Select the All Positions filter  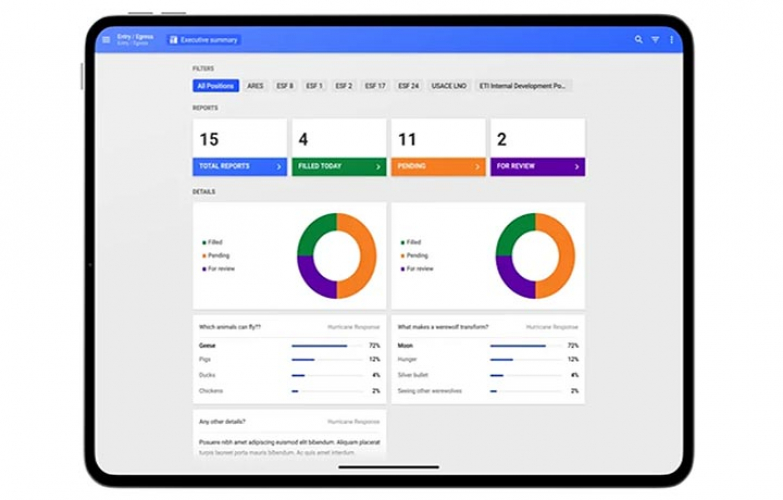click(x=216, y=86)
